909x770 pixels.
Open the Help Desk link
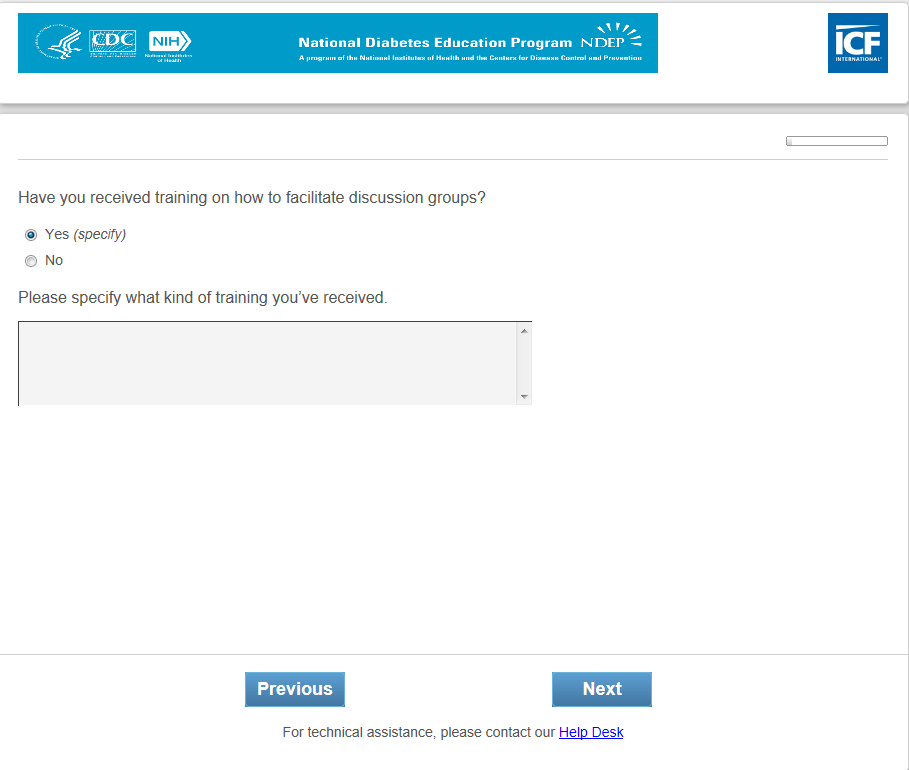tap(591, 732)
